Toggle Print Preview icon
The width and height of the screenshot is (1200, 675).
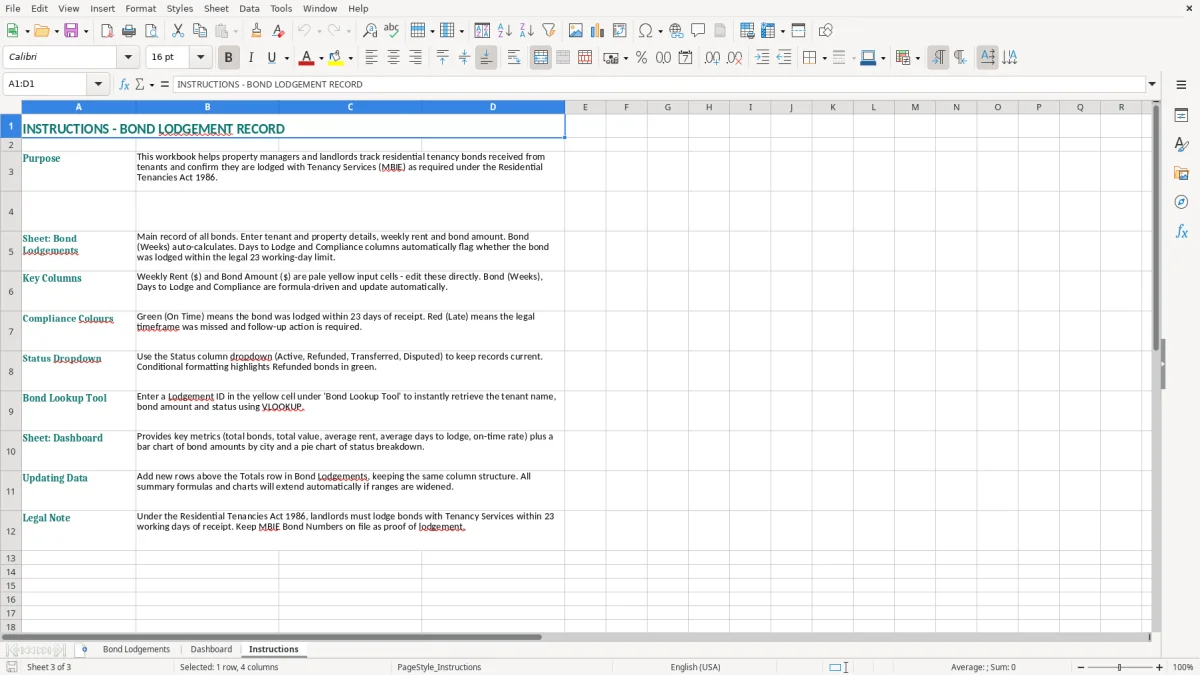(x=151, y=31)
